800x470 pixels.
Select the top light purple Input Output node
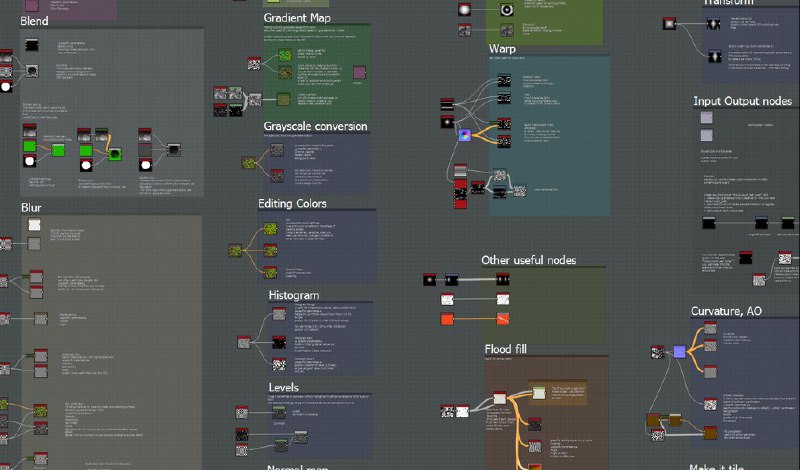click(706, 118)
